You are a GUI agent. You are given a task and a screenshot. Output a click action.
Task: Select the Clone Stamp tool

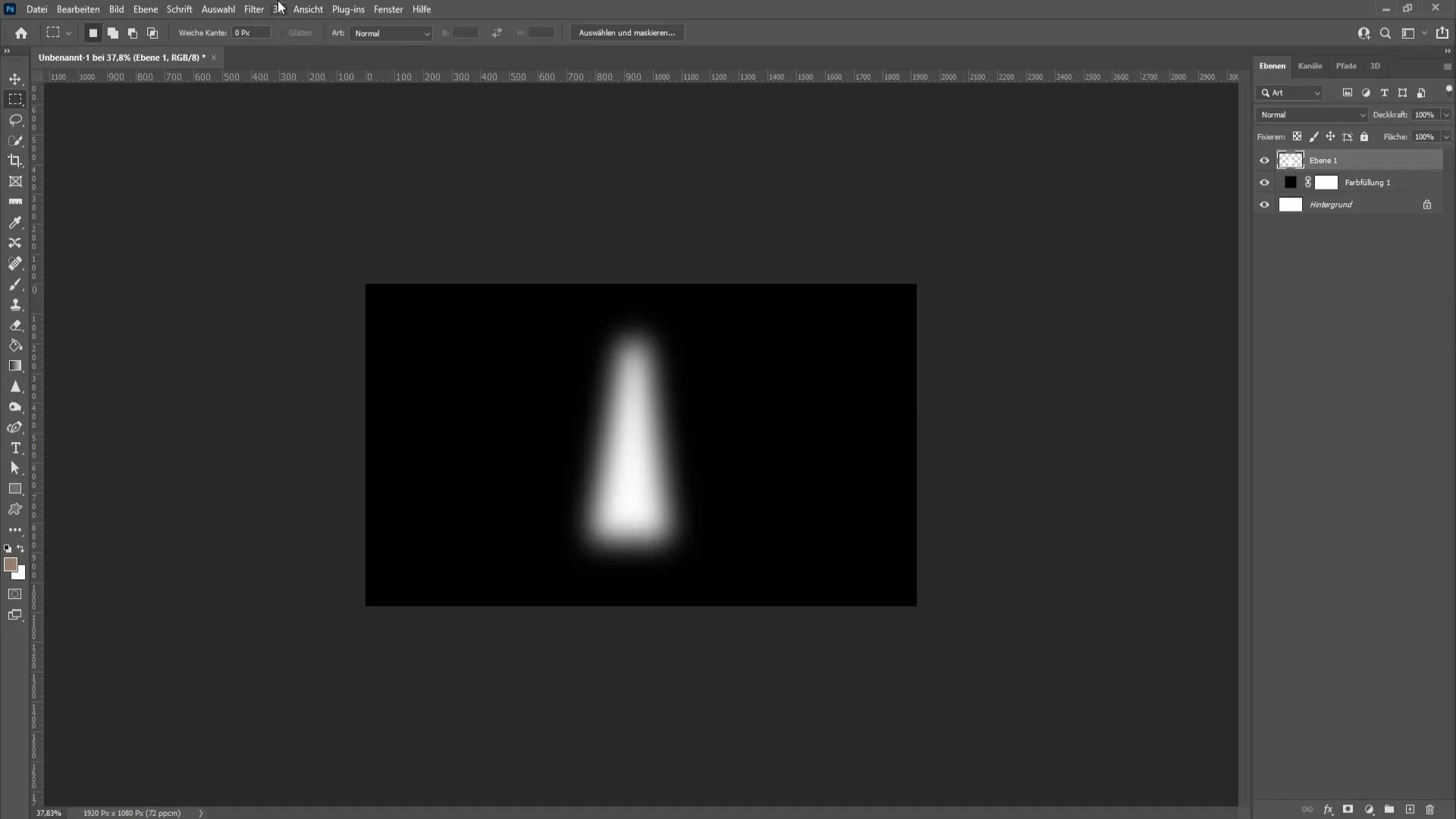click(15, 305)
